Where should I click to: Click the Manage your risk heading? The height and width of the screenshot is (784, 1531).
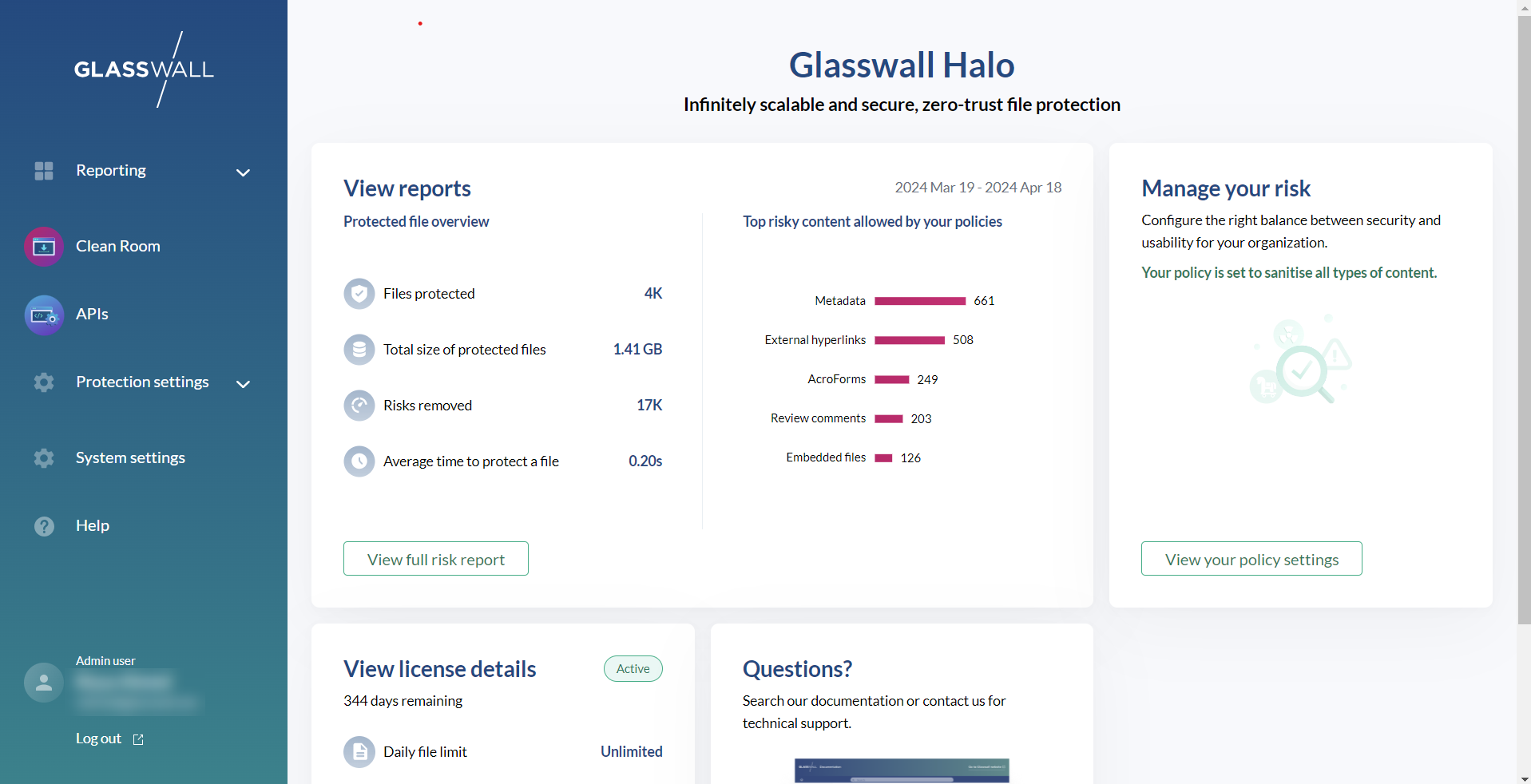click(1226, 188)
